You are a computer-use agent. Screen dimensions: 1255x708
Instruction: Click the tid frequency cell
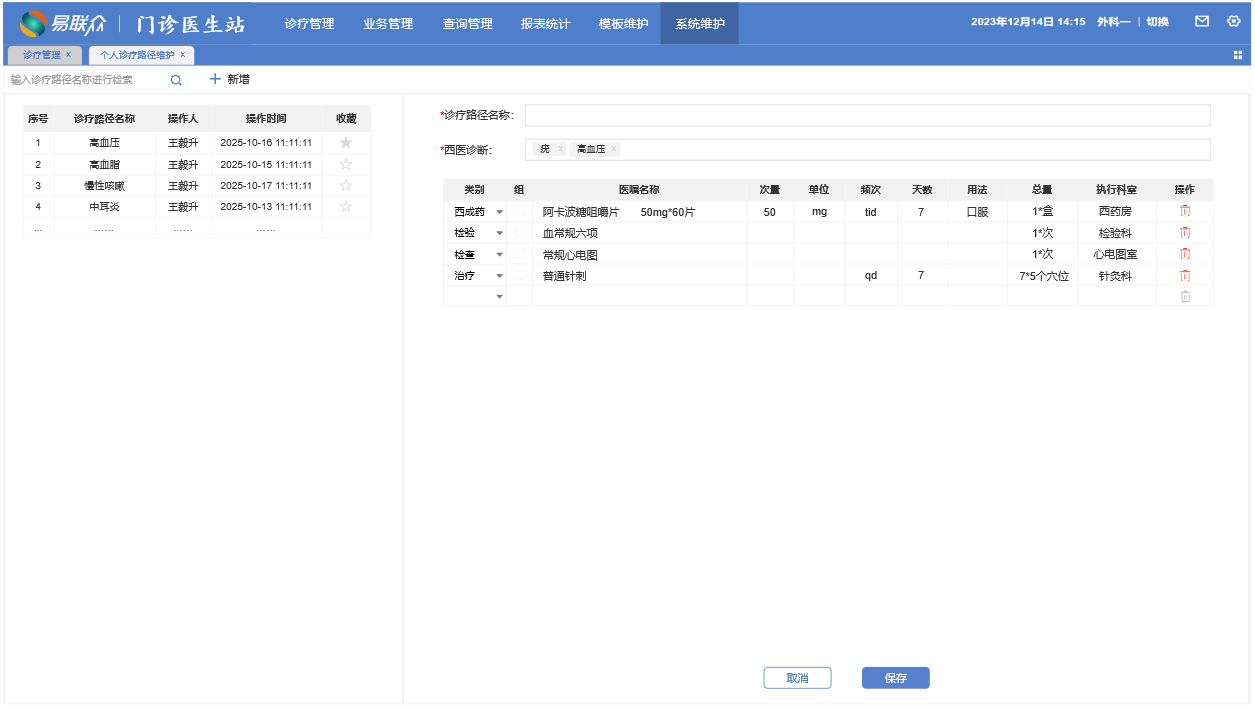click(x=871, y=212)
